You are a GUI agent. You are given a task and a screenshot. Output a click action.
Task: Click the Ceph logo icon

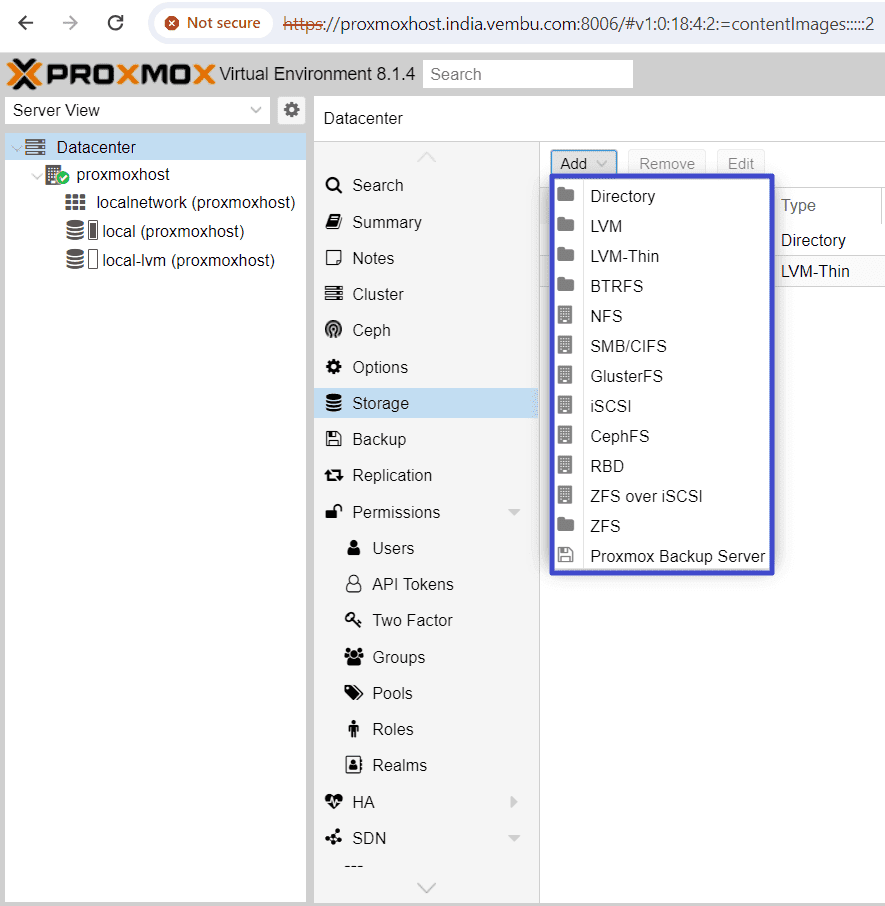pos(333,330)
